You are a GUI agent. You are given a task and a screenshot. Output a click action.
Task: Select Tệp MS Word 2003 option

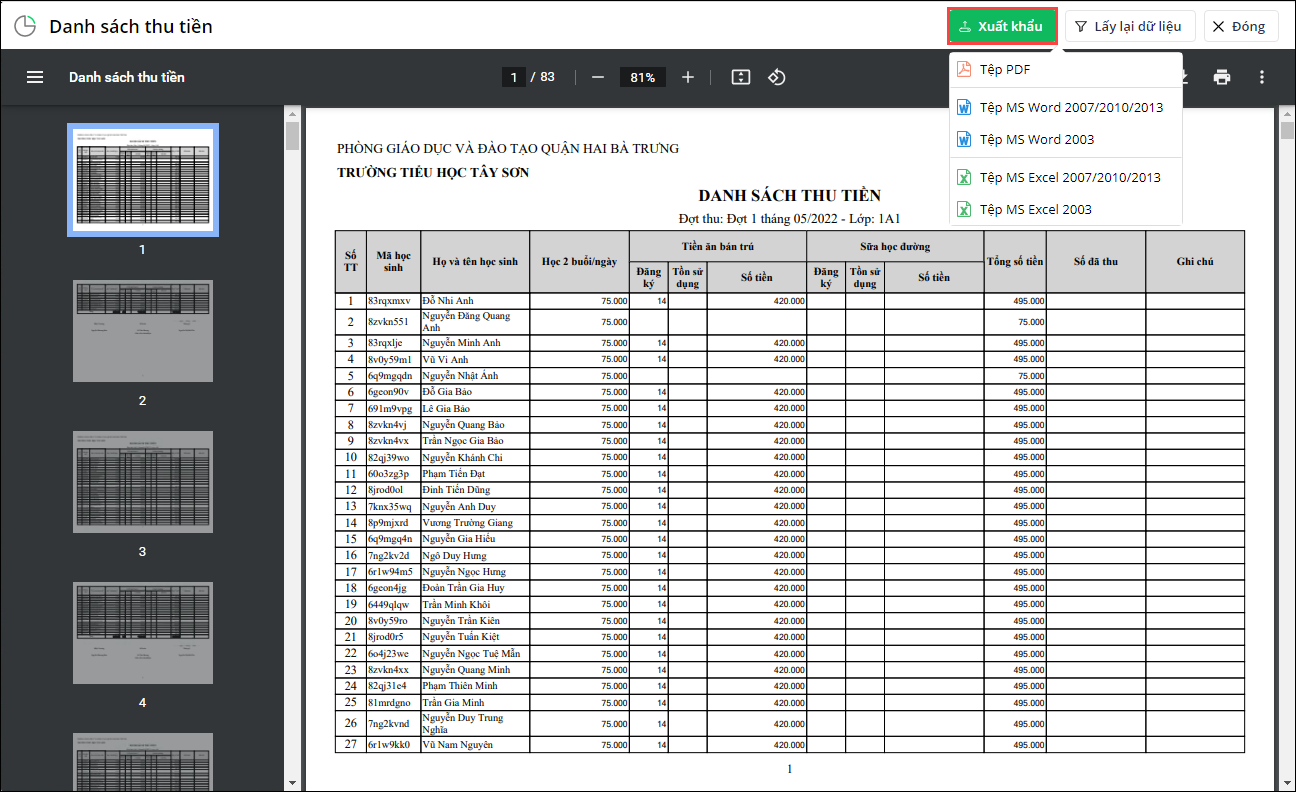tap(1036, 139)
